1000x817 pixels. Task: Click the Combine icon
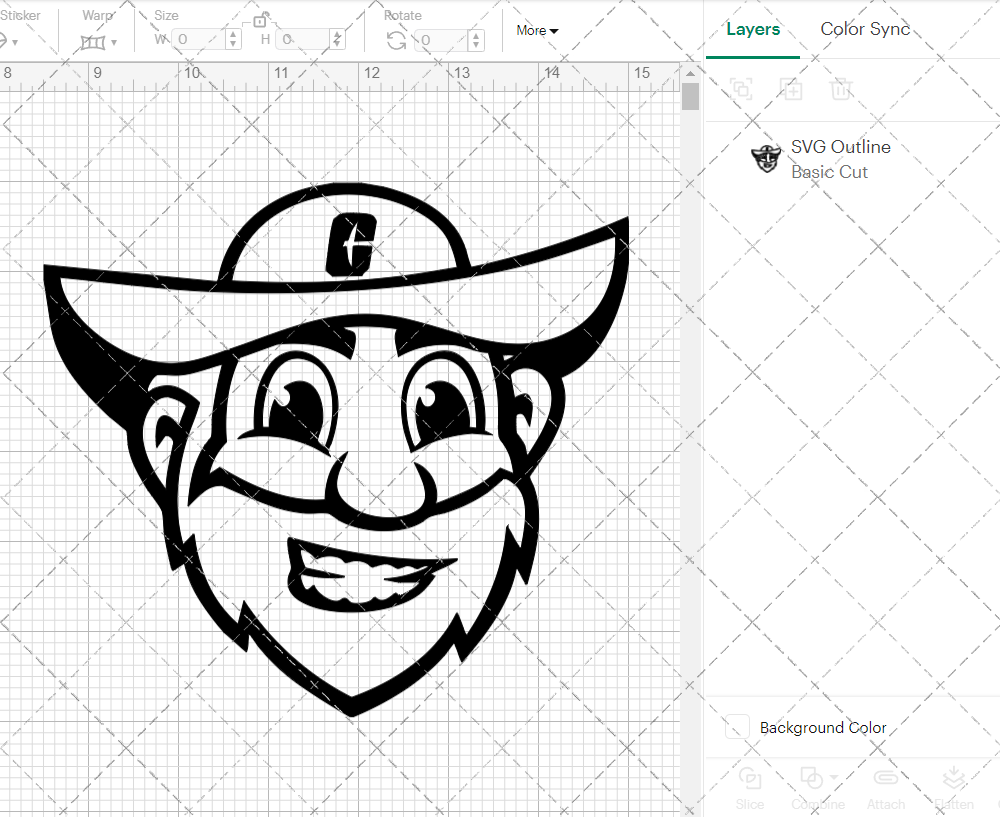point(810,778)
